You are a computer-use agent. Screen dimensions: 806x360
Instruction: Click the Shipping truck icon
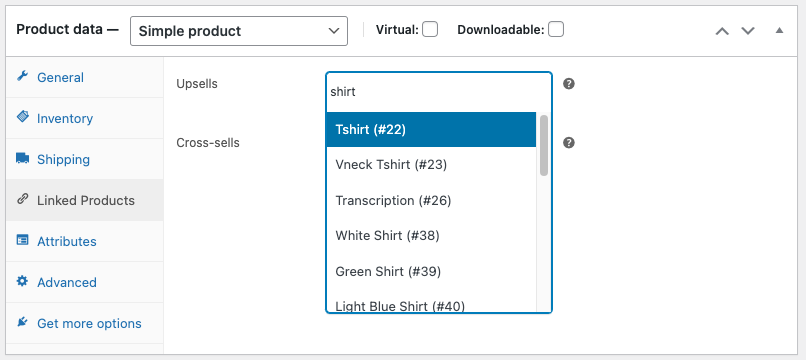23,158
